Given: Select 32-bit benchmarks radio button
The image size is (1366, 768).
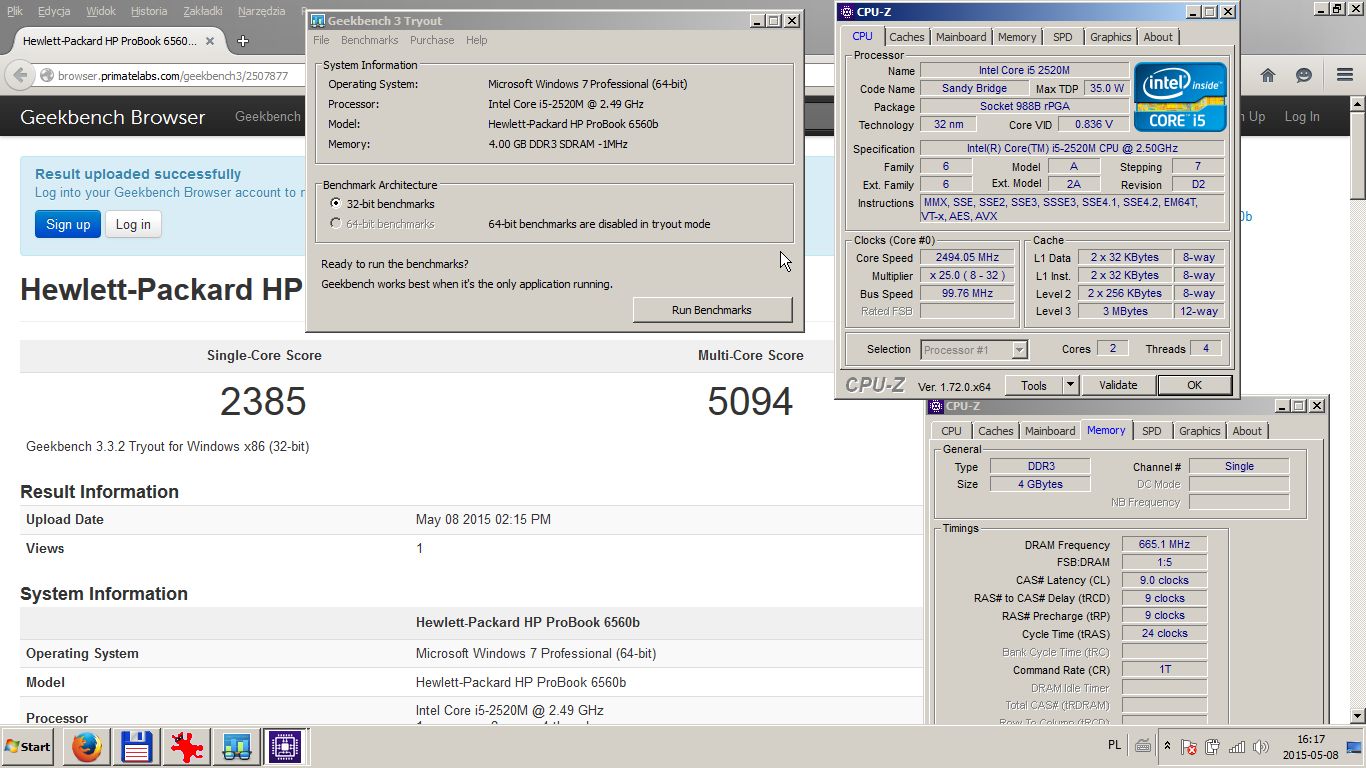Looking at the screenshot, I should coord(336,203).
